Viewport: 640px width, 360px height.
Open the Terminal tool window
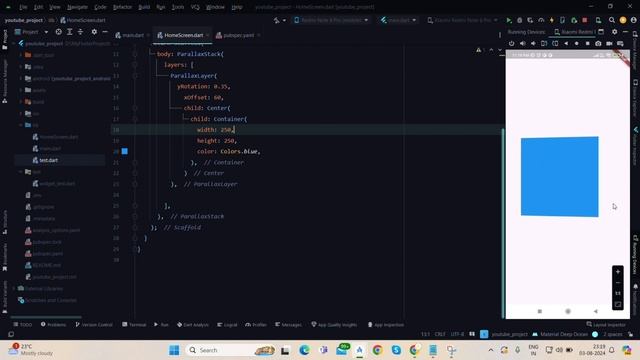[134, 325]
